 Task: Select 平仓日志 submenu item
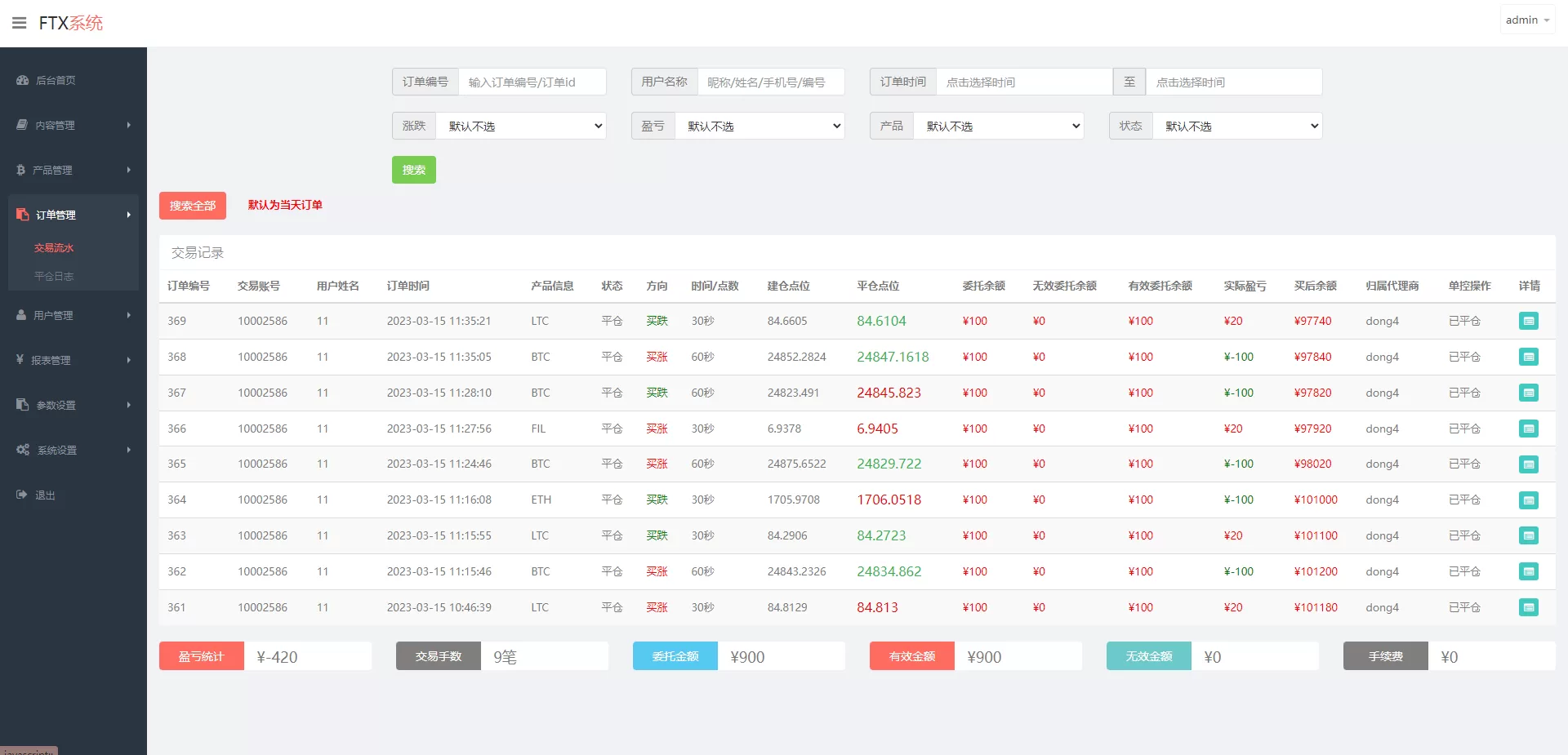54,276
